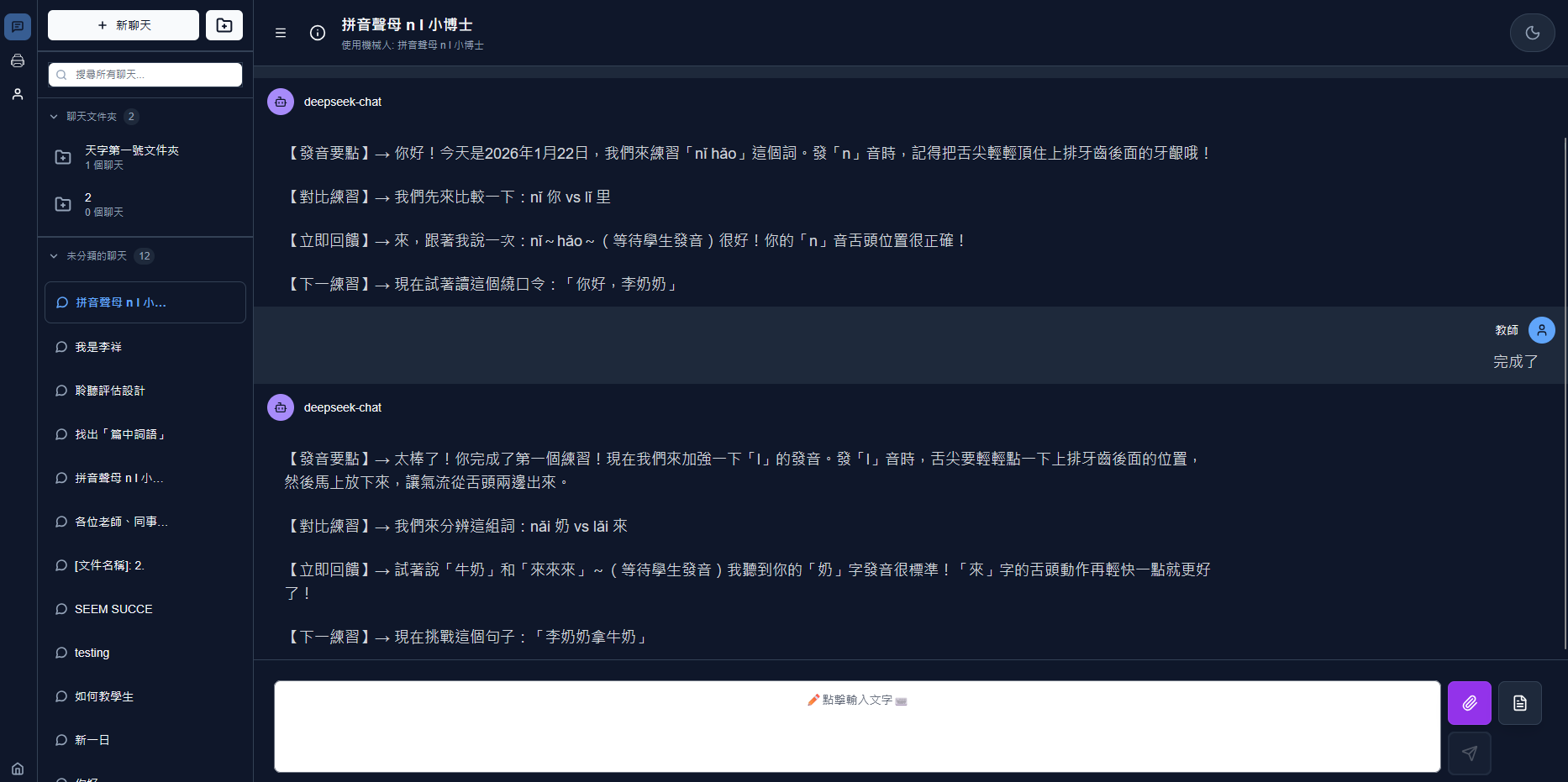Select the chat bubble icon in the left rail

coord(18,27)
